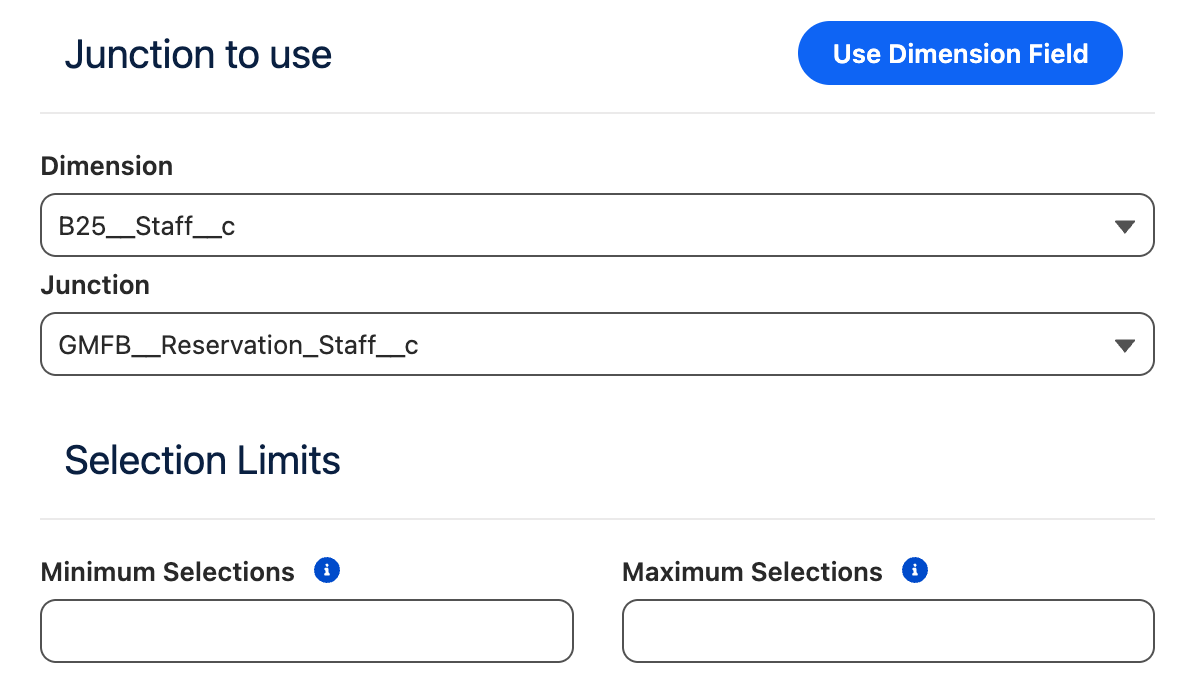This screenshot has height=692, width=1182.
Task: Click the "Selection Limits" heading
Action: (x=202, y=461)
